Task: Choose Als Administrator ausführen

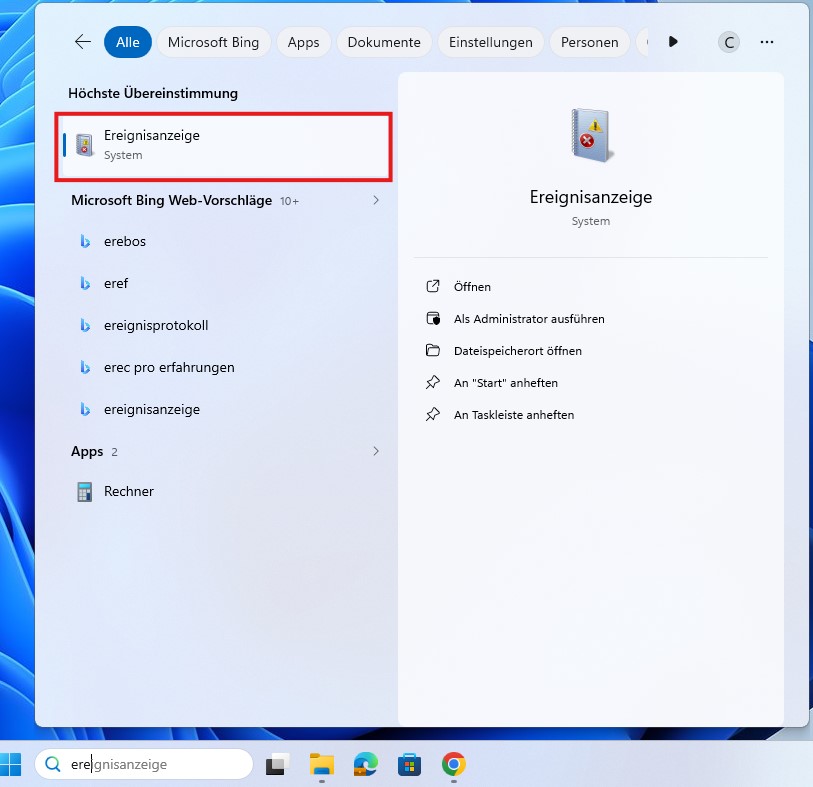Action: click(529, 319)
